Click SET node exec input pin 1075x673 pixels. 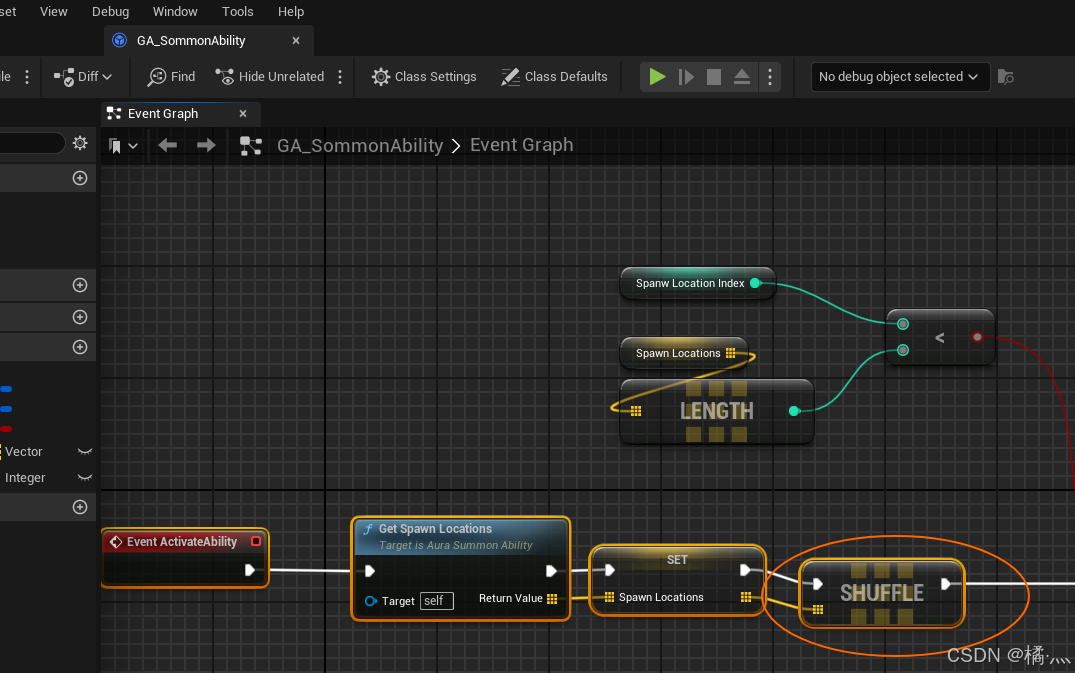[x=609, y=570]
